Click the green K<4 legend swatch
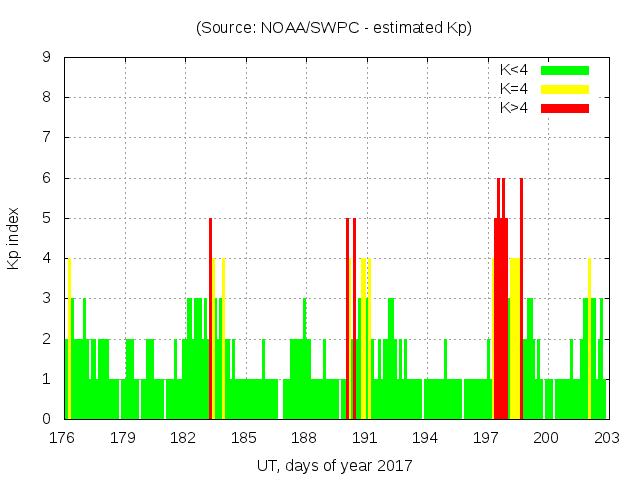Screen dimensions: 640x480 click(x=565, y=70)
